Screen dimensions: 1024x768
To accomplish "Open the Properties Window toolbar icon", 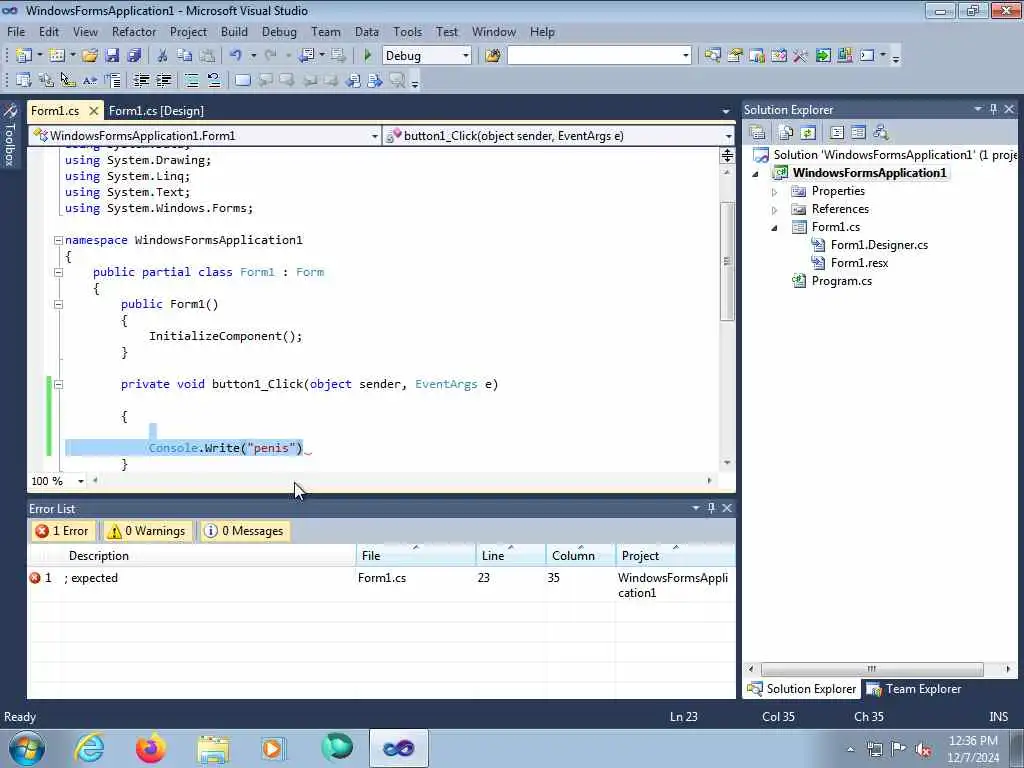I will pos(735,56).
